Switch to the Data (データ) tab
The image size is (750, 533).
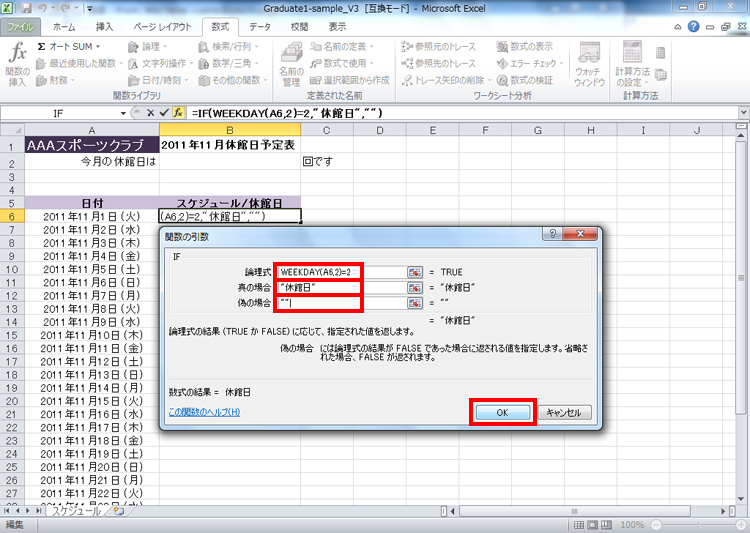(x=260, y=27)
